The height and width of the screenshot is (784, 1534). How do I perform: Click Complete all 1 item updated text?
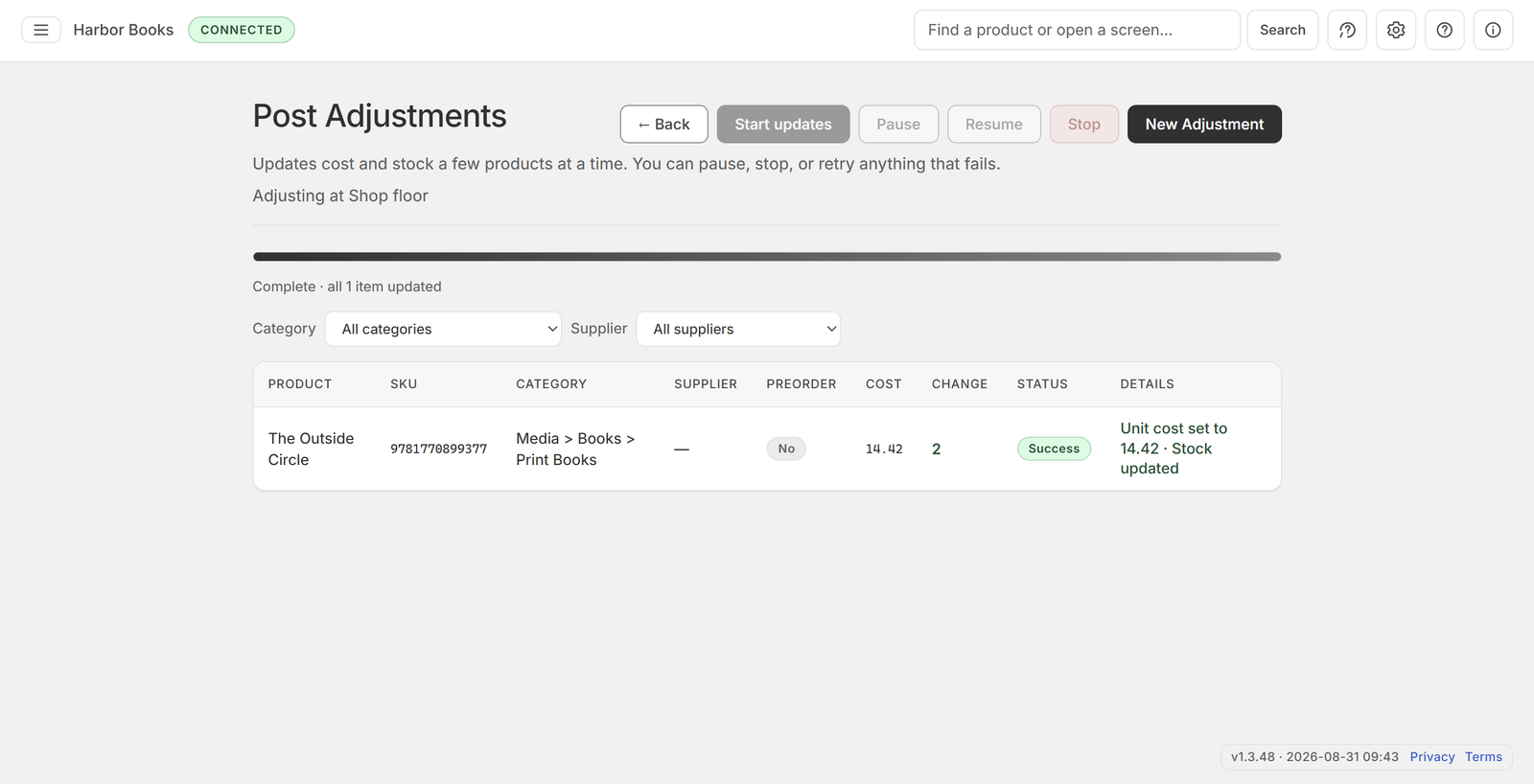pos(347,287)
